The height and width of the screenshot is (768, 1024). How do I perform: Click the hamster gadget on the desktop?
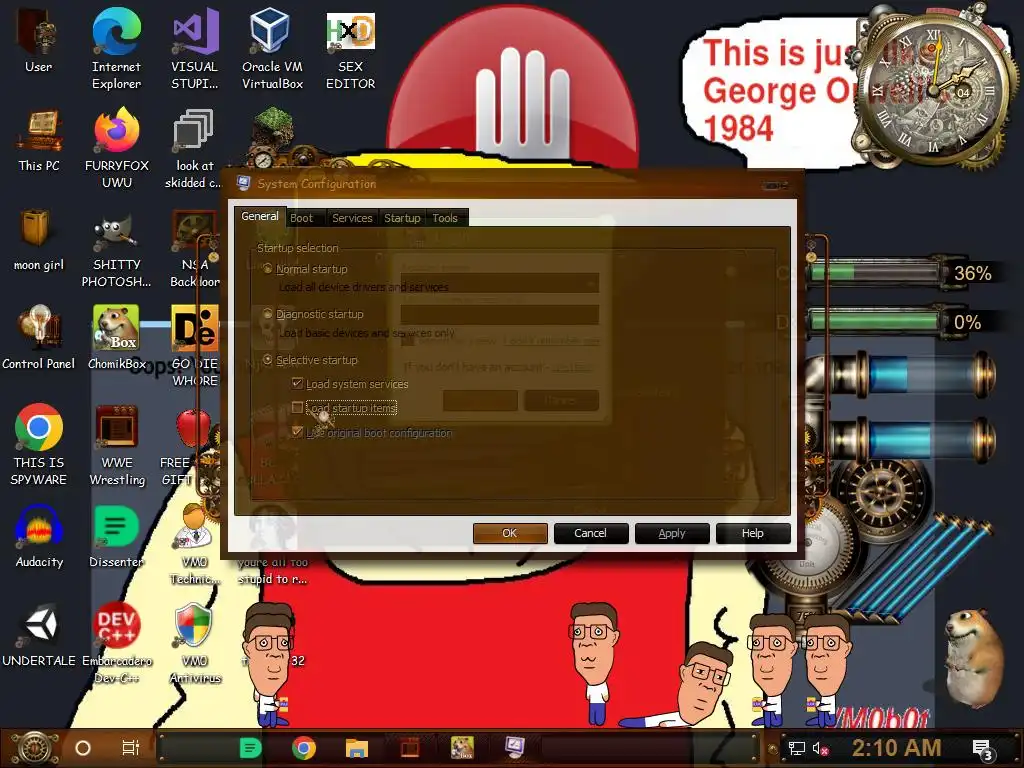[x=972, y=660]
